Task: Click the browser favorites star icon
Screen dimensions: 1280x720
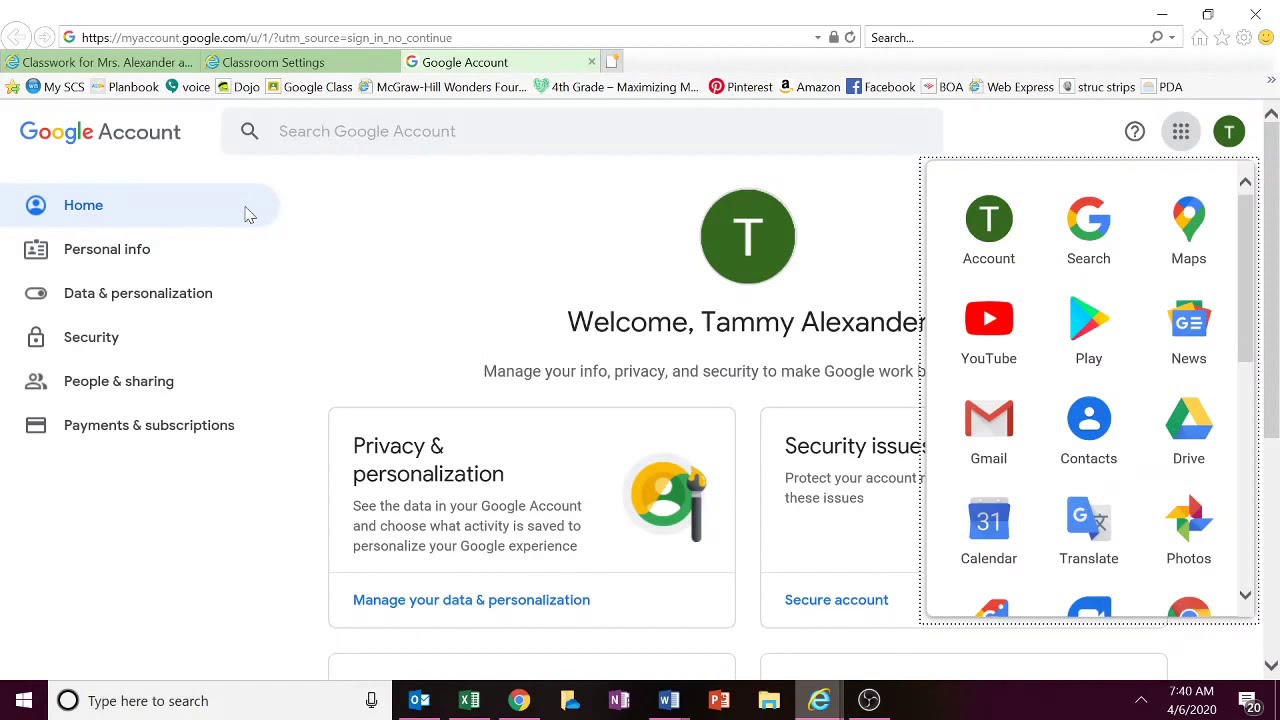Action: [x=1222, y=38]
